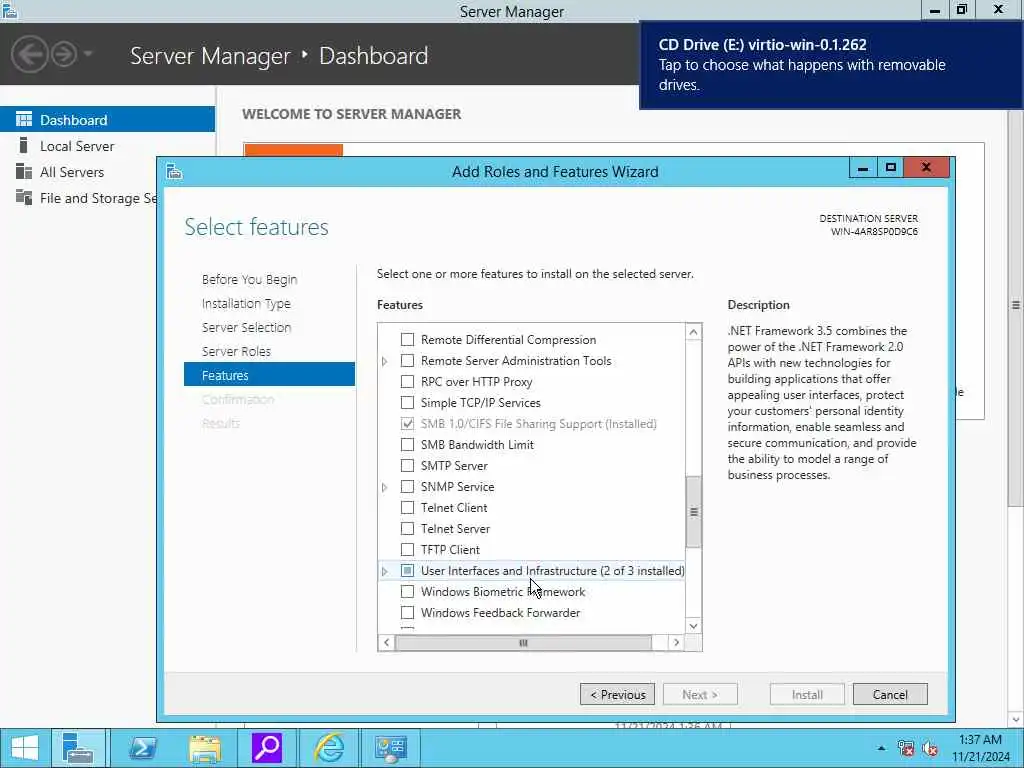Check Windows Feedback Forwarder
The height and width of the screenshot is (768, 1024).
point(407,613)
